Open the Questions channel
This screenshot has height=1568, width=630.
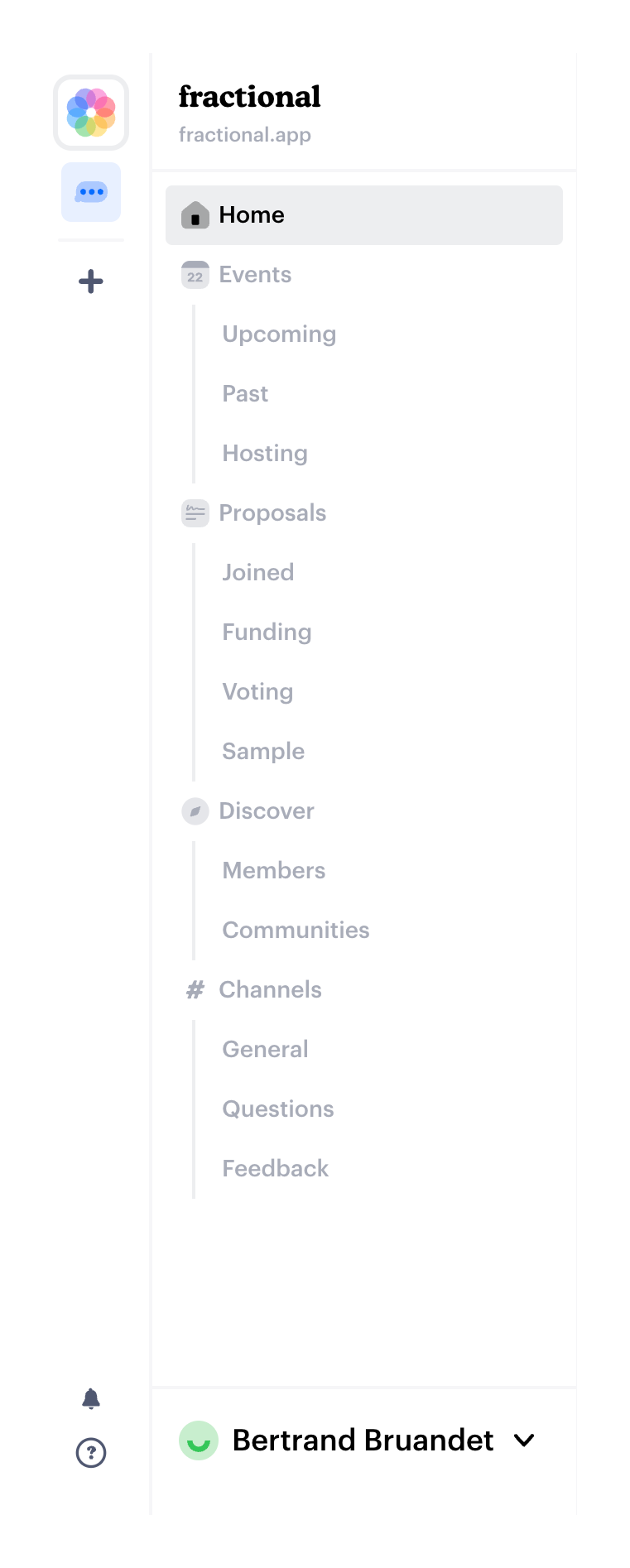[277, 1109]
